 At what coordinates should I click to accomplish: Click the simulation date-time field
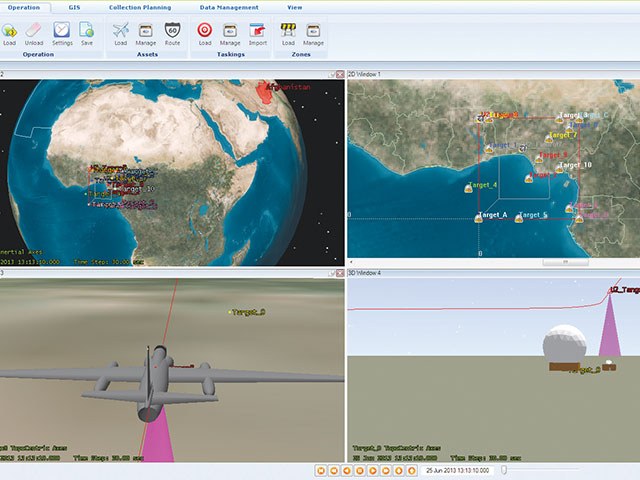coord(456,469)
